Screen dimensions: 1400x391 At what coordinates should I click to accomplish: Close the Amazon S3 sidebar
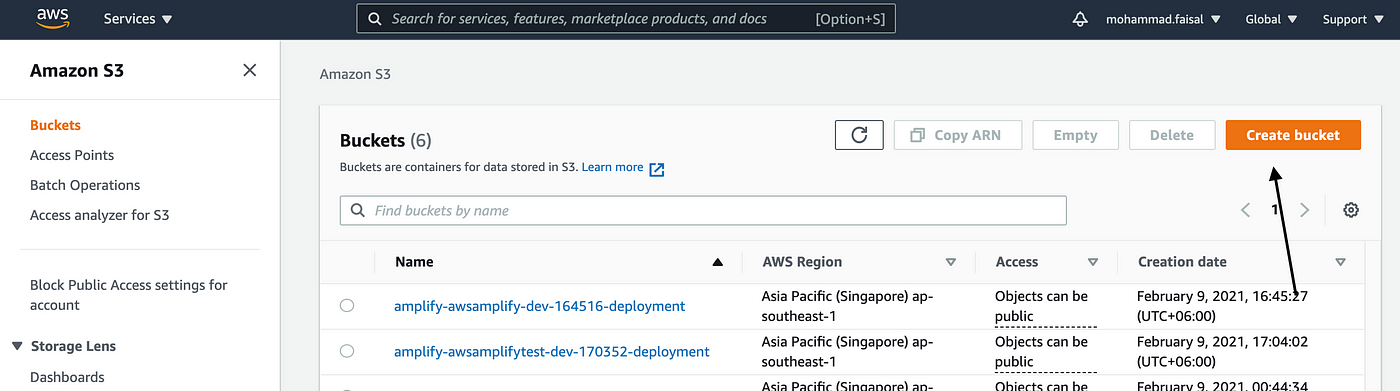coord(250,70)
